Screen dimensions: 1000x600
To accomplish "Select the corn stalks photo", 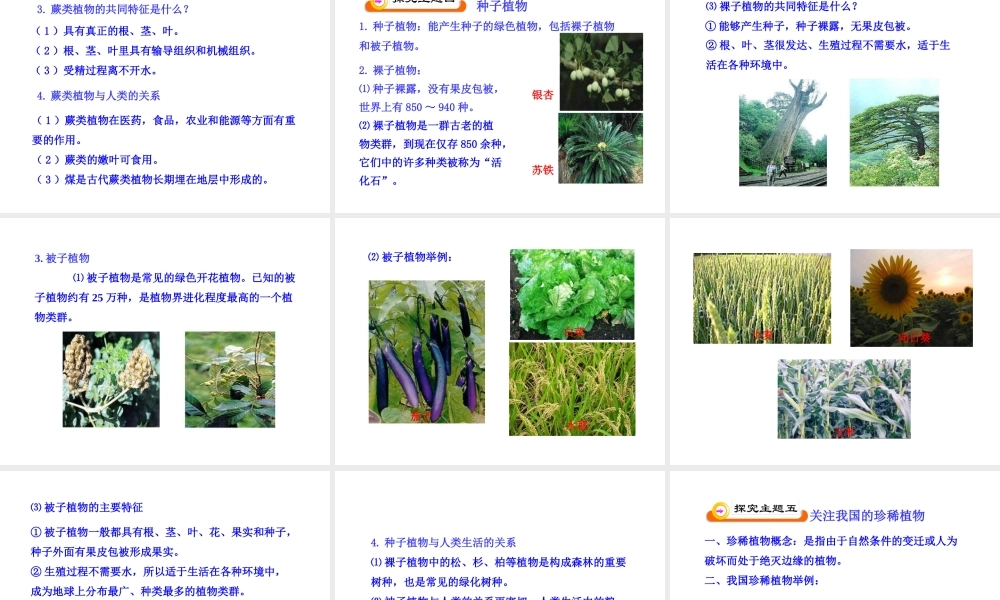I will pyautogui.click(x=844, y=399).
